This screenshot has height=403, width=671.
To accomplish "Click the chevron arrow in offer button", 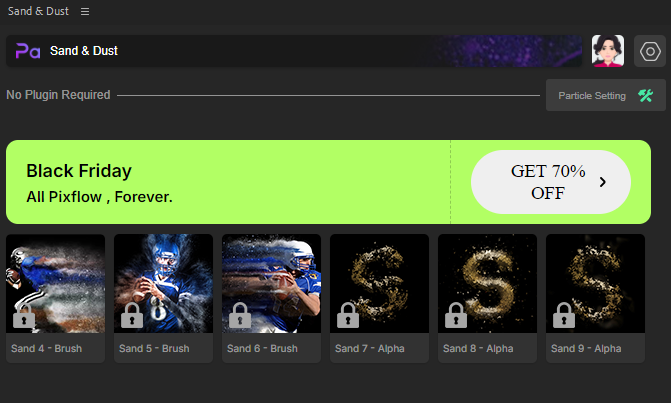I will pyautogui.click(x=603, y=182).
